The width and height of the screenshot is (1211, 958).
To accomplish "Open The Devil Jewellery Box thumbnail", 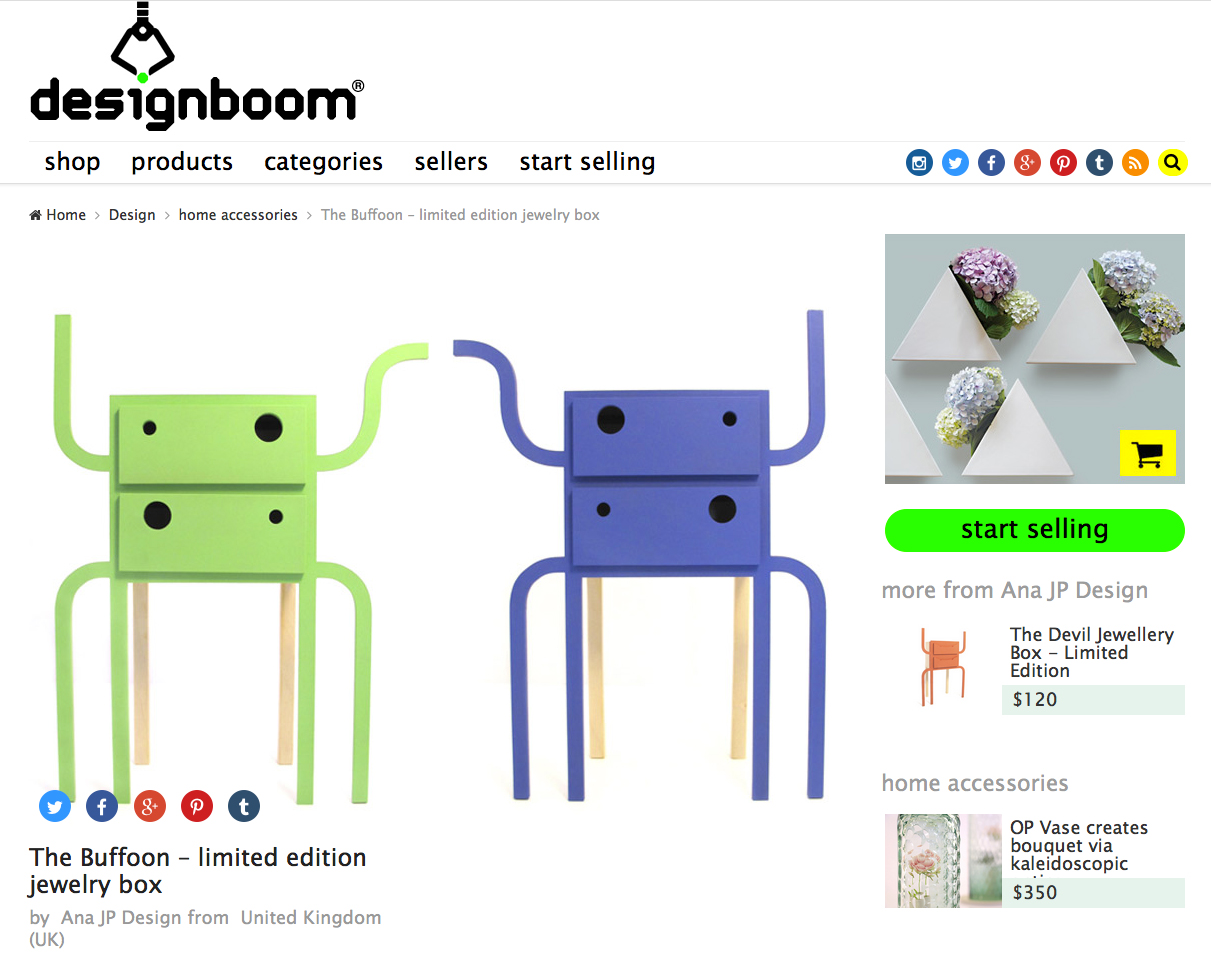I will click(942, 667).
